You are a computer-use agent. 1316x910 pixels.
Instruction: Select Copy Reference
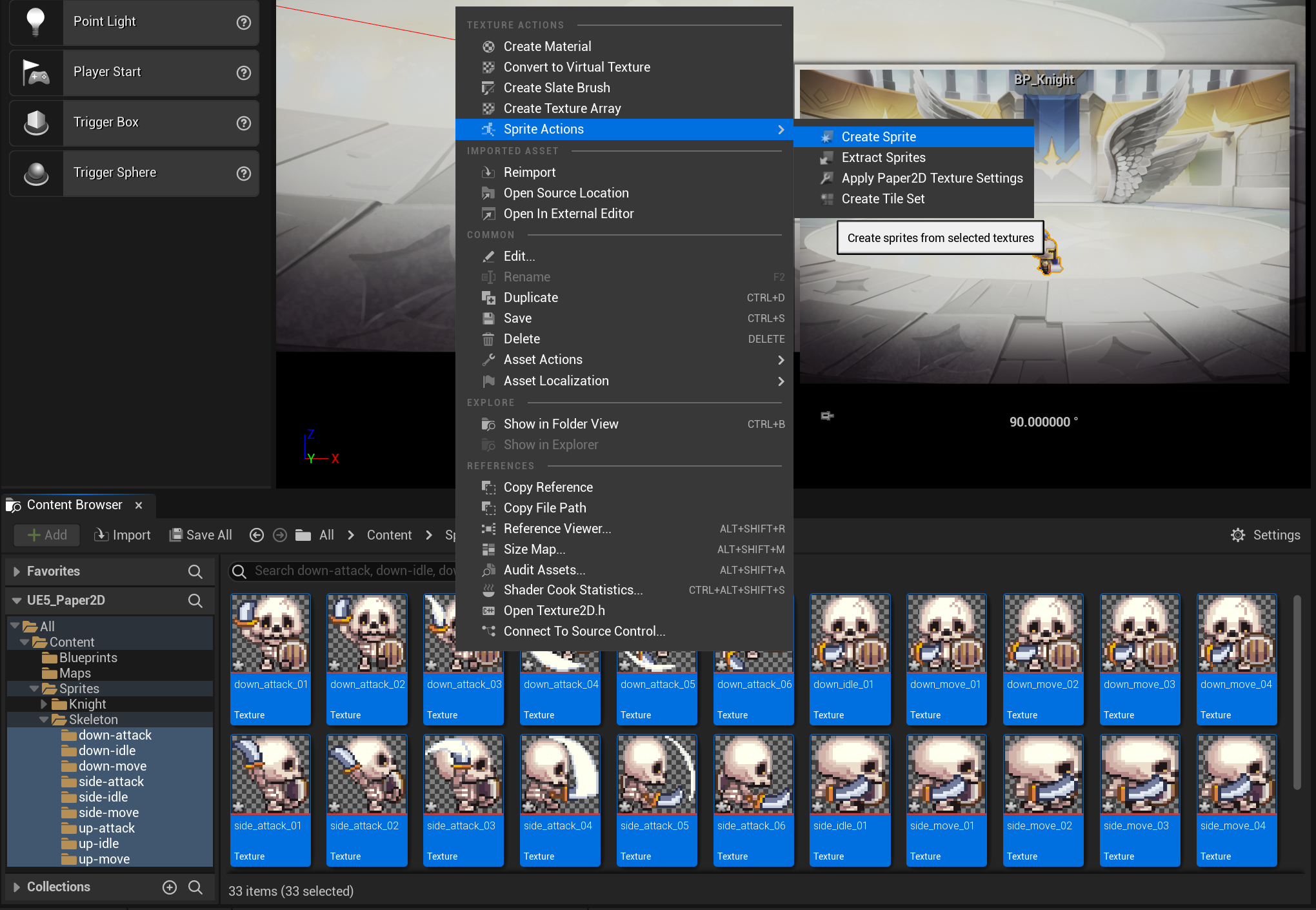click(x=624, y=487)
